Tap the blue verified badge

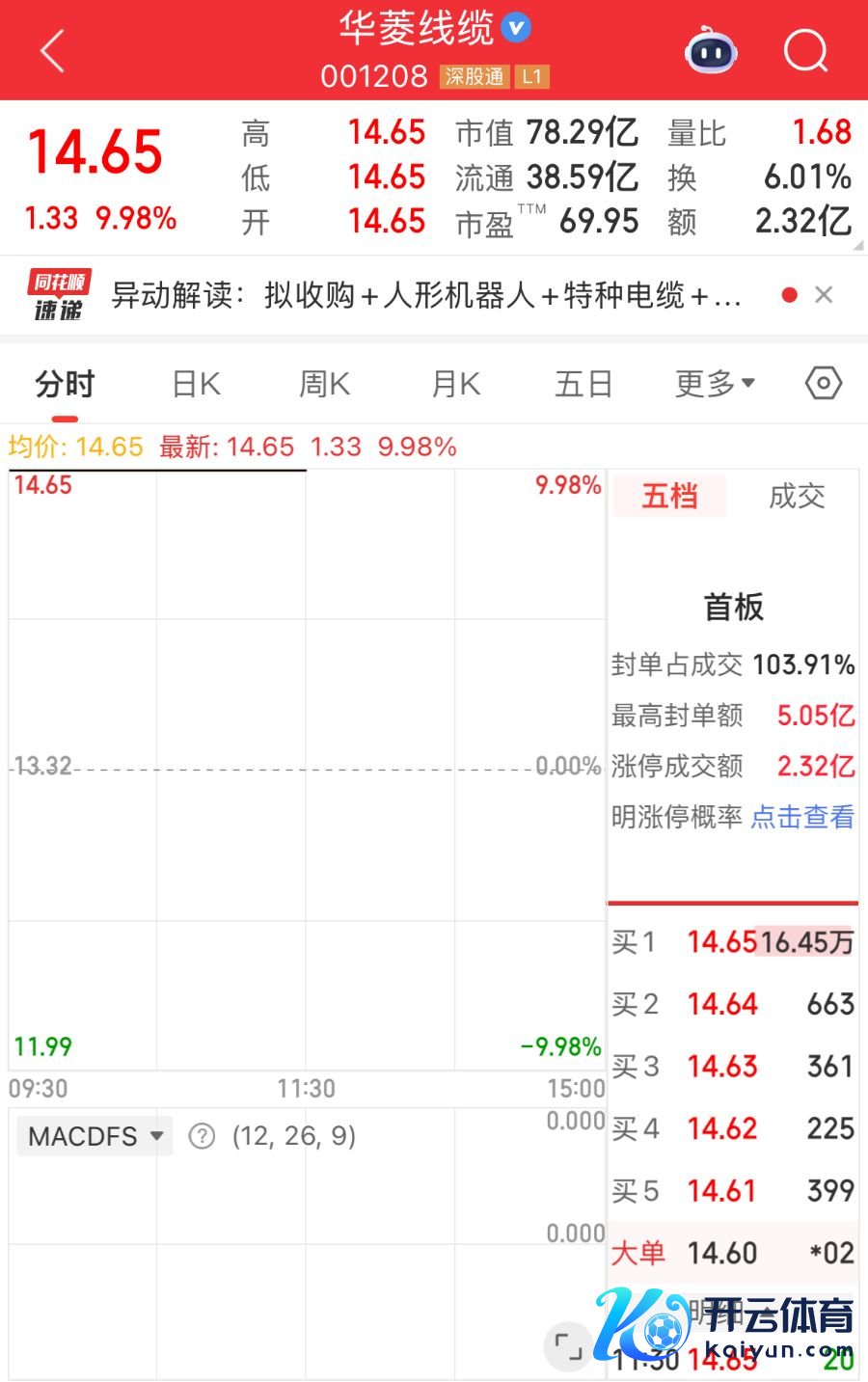pos(517,28)
